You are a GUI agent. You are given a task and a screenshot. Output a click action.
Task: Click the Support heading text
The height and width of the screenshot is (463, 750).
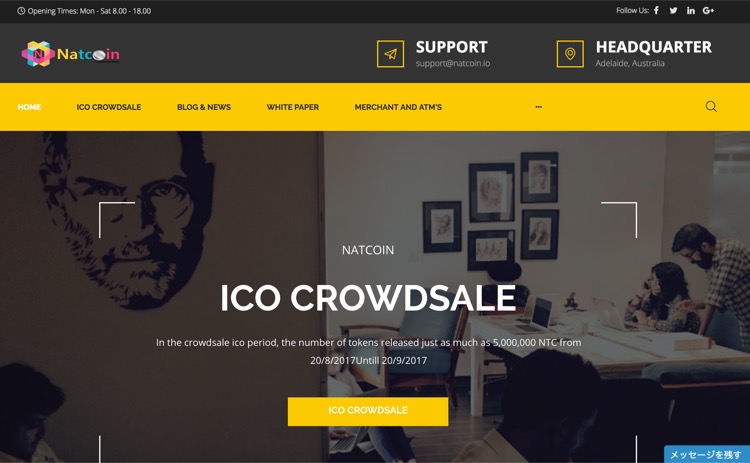click(452, 47)
